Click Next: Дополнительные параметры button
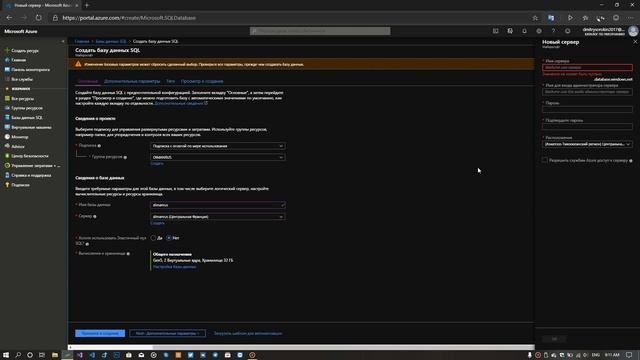640x360 pixels. click(167, 333)
